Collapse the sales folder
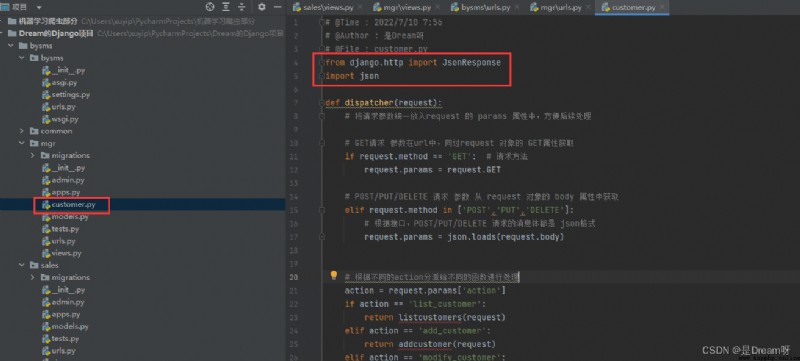The image size is (800, 361). [x=21, y=265]
